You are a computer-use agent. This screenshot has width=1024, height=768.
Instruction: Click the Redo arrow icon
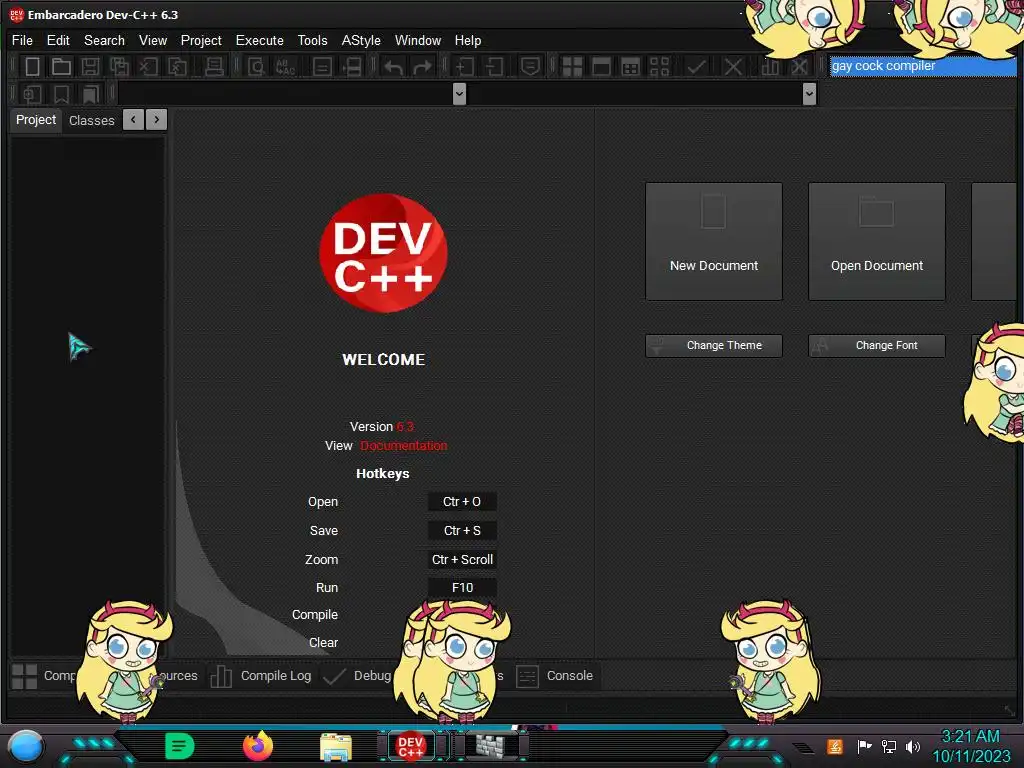point(423,66)
